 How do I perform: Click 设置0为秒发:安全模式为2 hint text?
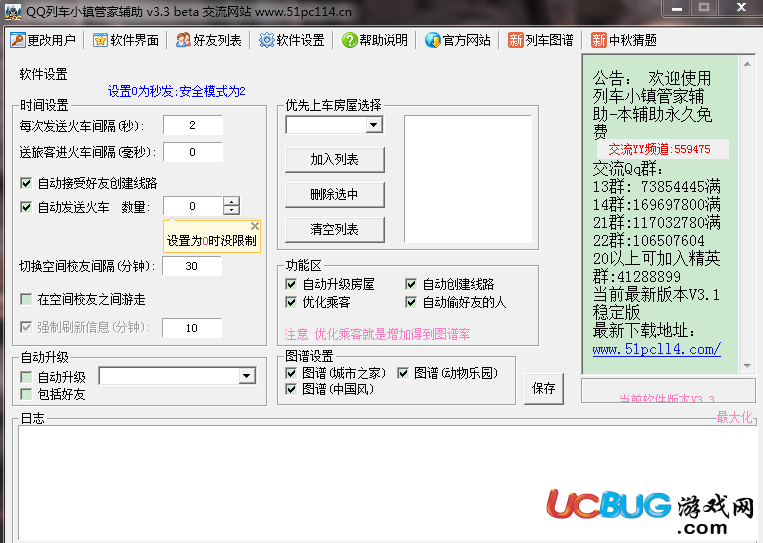[x=177, y=91]
